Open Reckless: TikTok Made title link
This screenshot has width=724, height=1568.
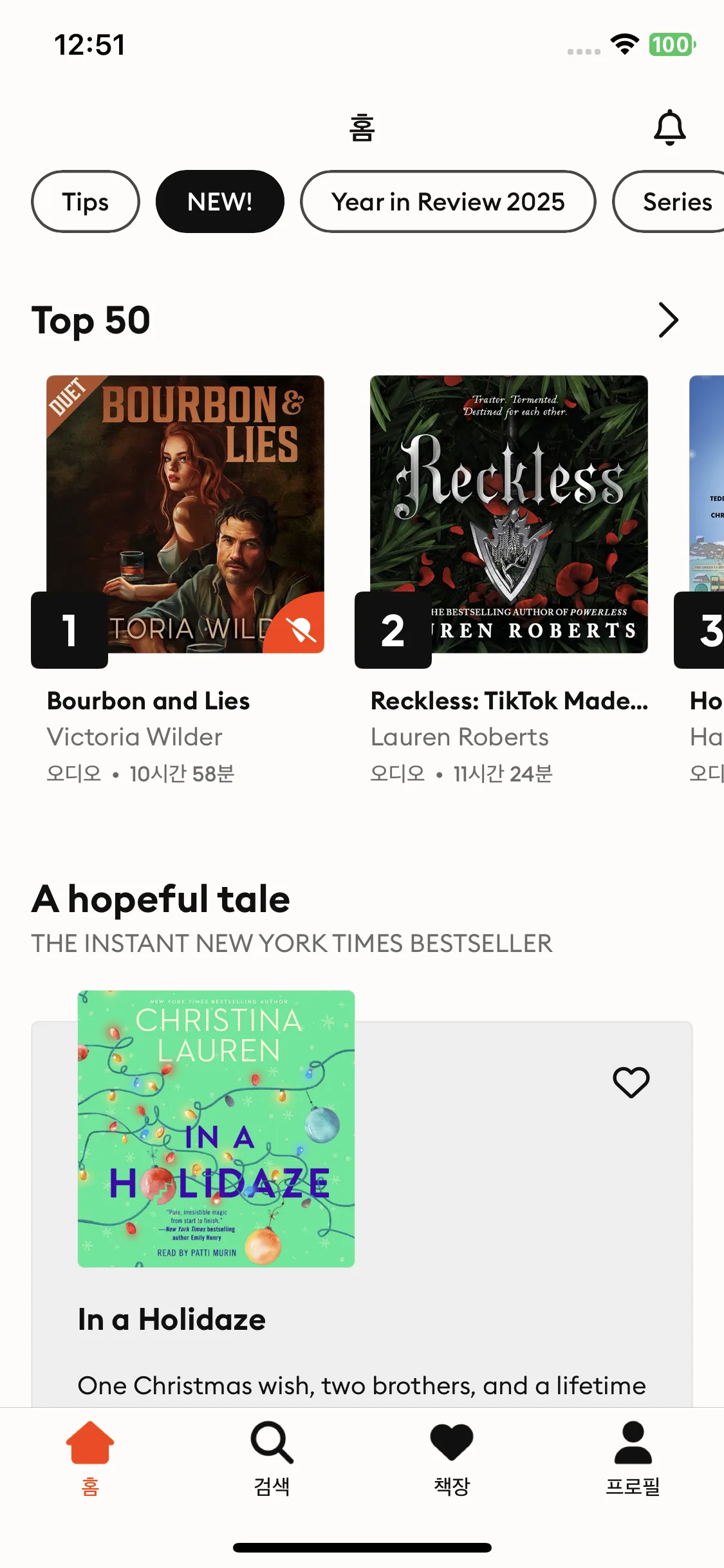(509, 701)
